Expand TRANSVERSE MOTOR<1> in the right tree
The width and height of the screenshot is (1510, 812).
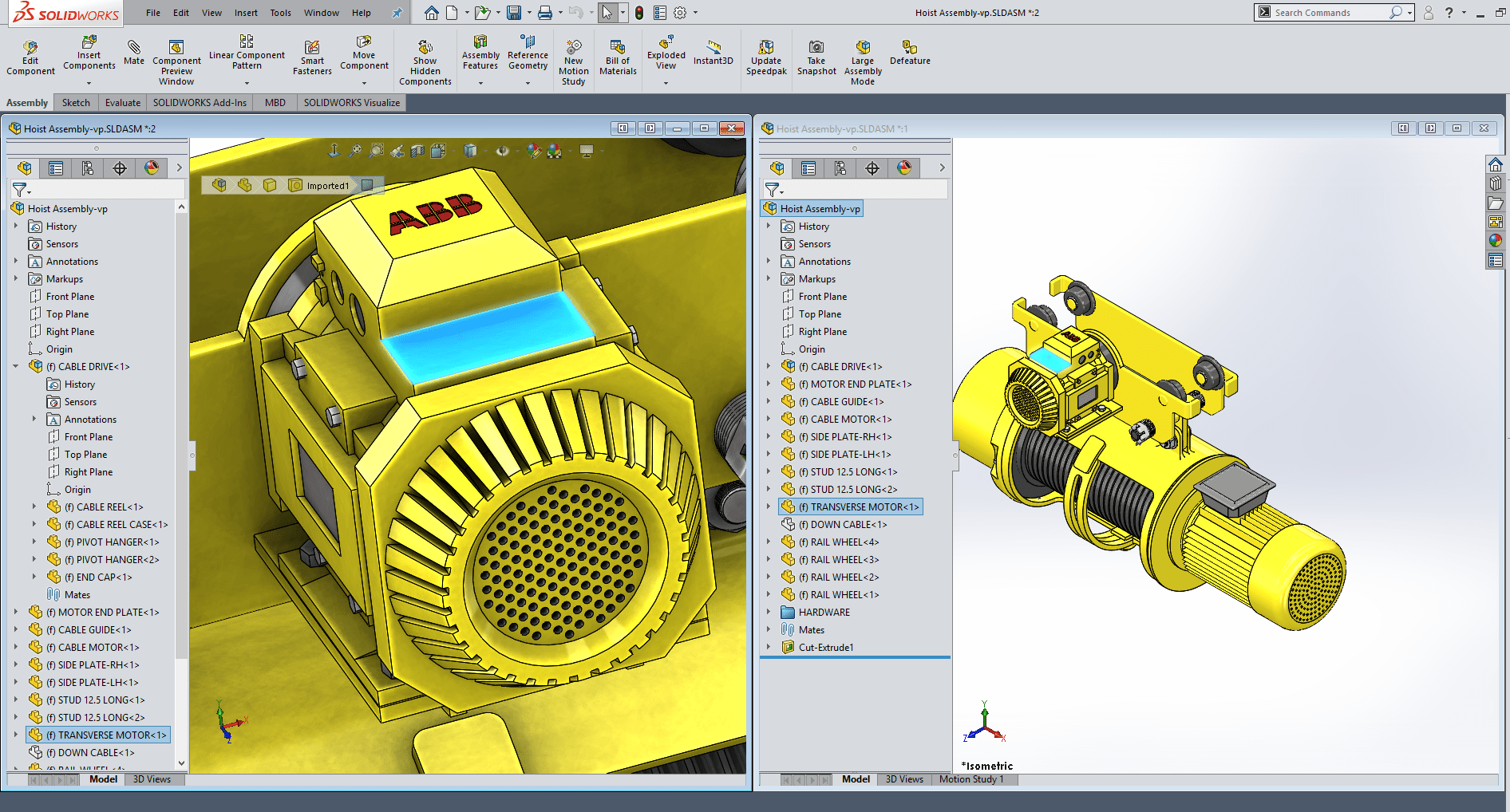tap(769, 507)
